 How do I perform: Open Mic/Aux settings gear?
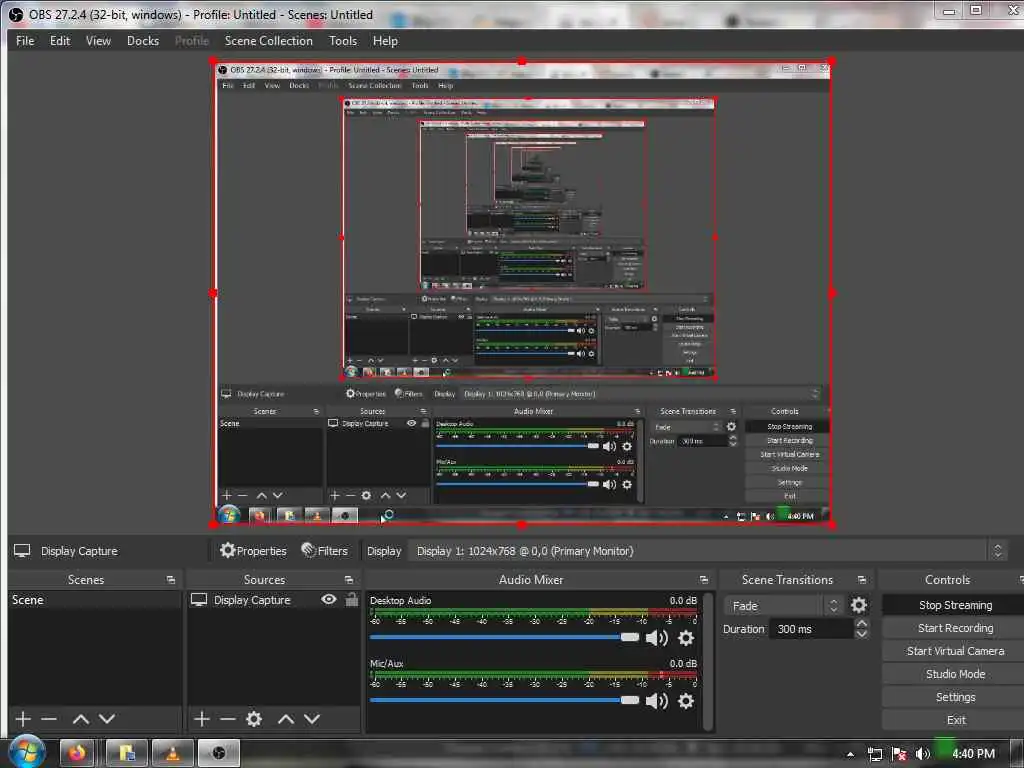(x=686, y=701)
